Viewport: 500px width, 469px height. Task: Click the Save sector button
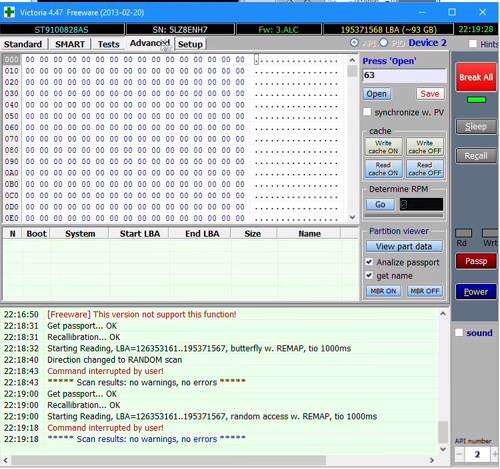coord(430,94)
